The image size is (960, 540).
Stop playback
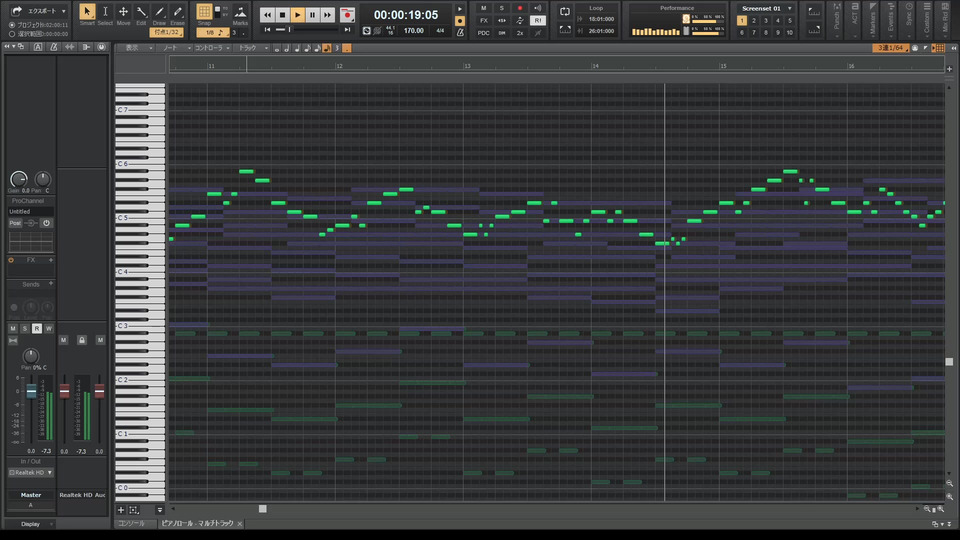click(282, 15)
